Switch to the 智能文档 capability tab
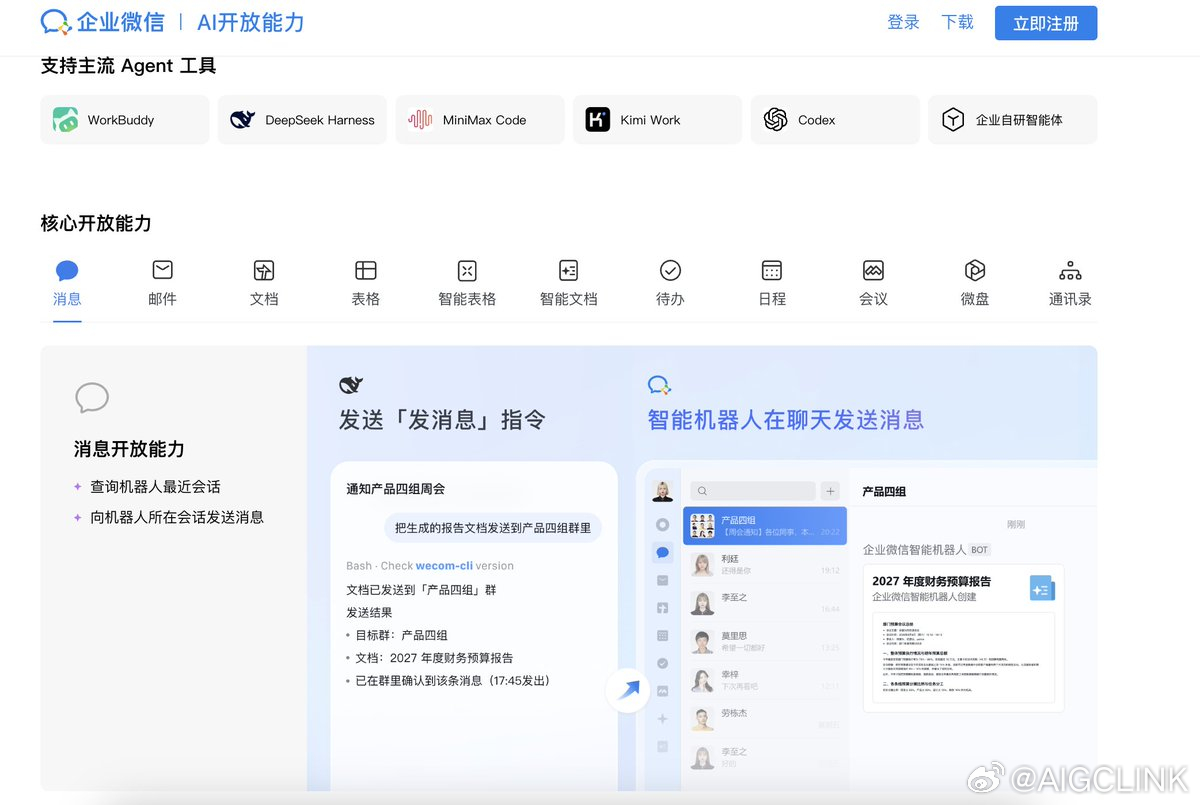Screen dimensions: 1200x805 pyautogui.click(x=569, y=284)
